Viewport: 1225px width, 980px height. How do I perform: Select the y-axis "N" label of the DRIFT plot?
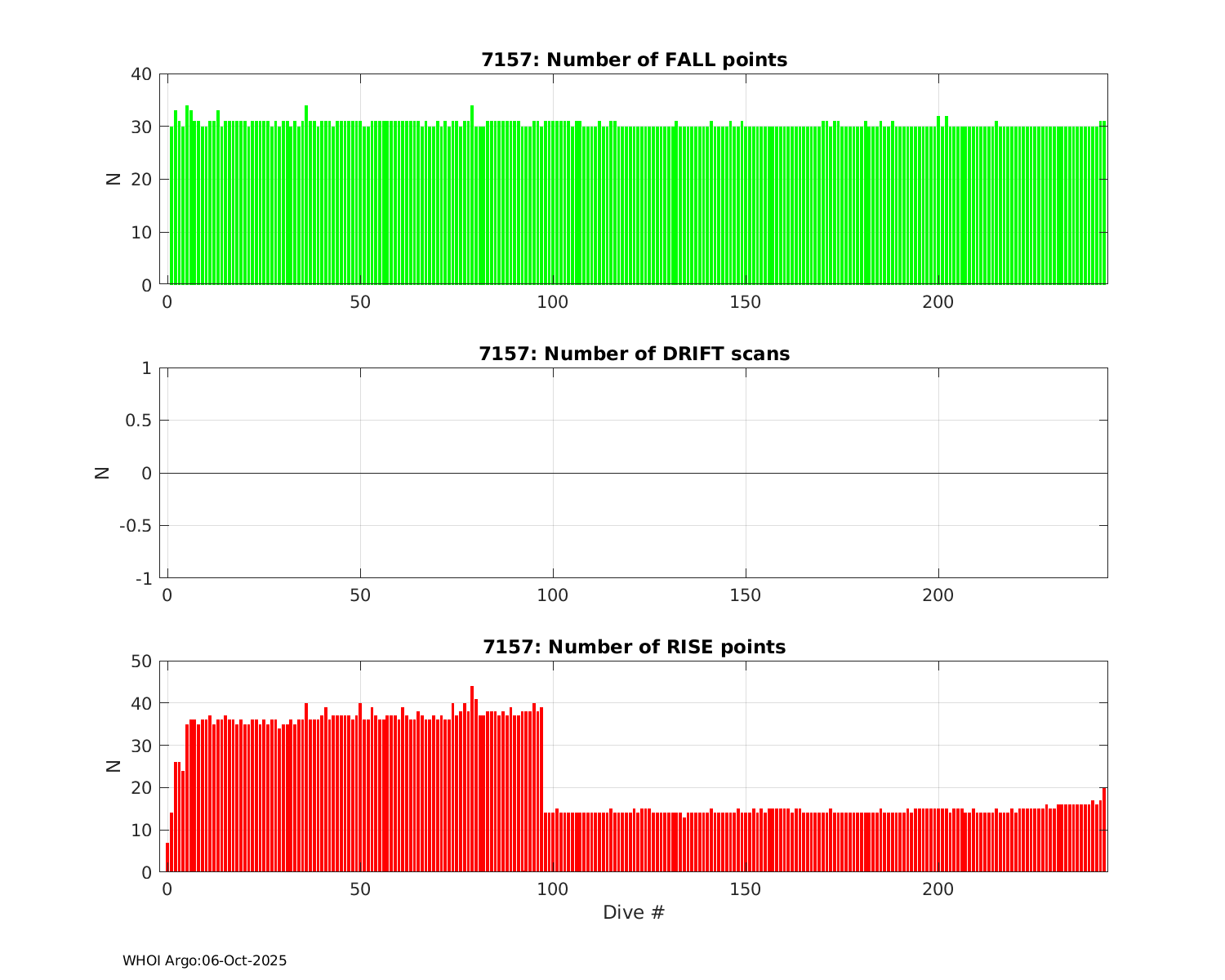(102, 472)
